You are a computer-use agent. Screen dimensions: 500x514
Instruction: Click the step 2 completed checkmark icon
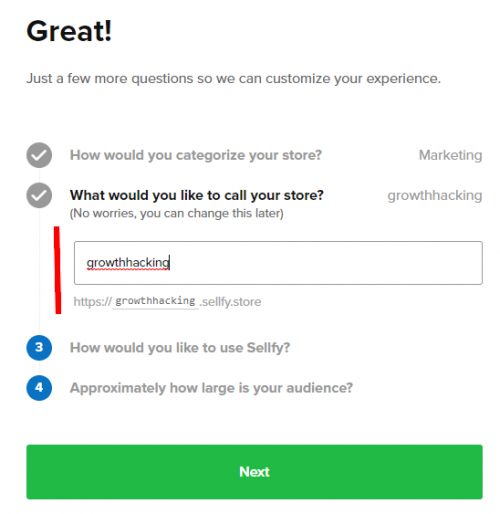(39, 195)
